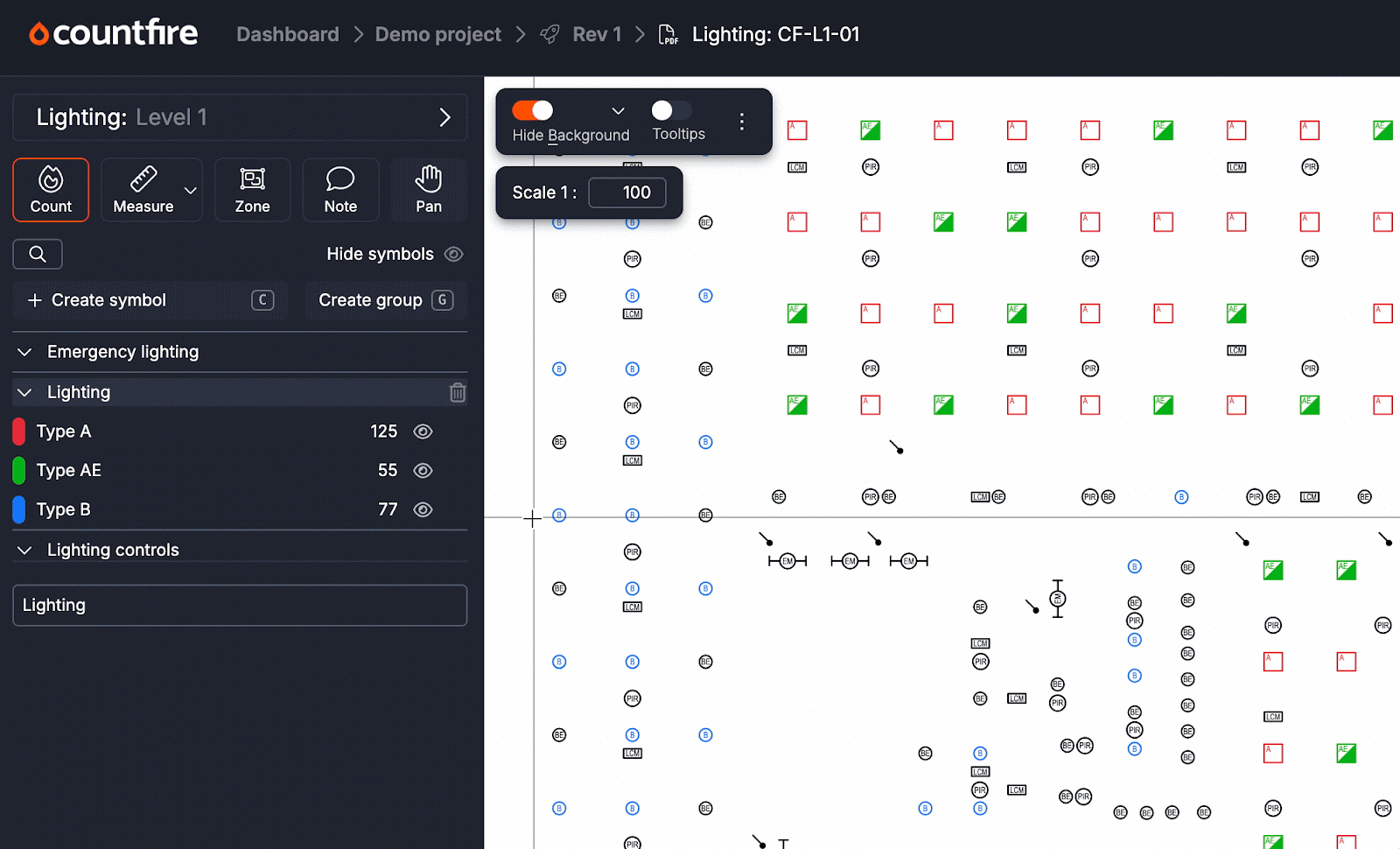Toggle visibility of Type A symbols
Screen dimensions: 1400x849
click(x=423, y=432)
